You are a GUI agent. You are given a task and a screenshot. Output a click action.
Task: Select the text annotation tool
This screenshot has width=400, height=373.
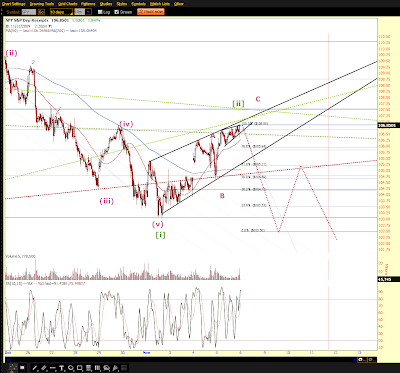[62, 368]
